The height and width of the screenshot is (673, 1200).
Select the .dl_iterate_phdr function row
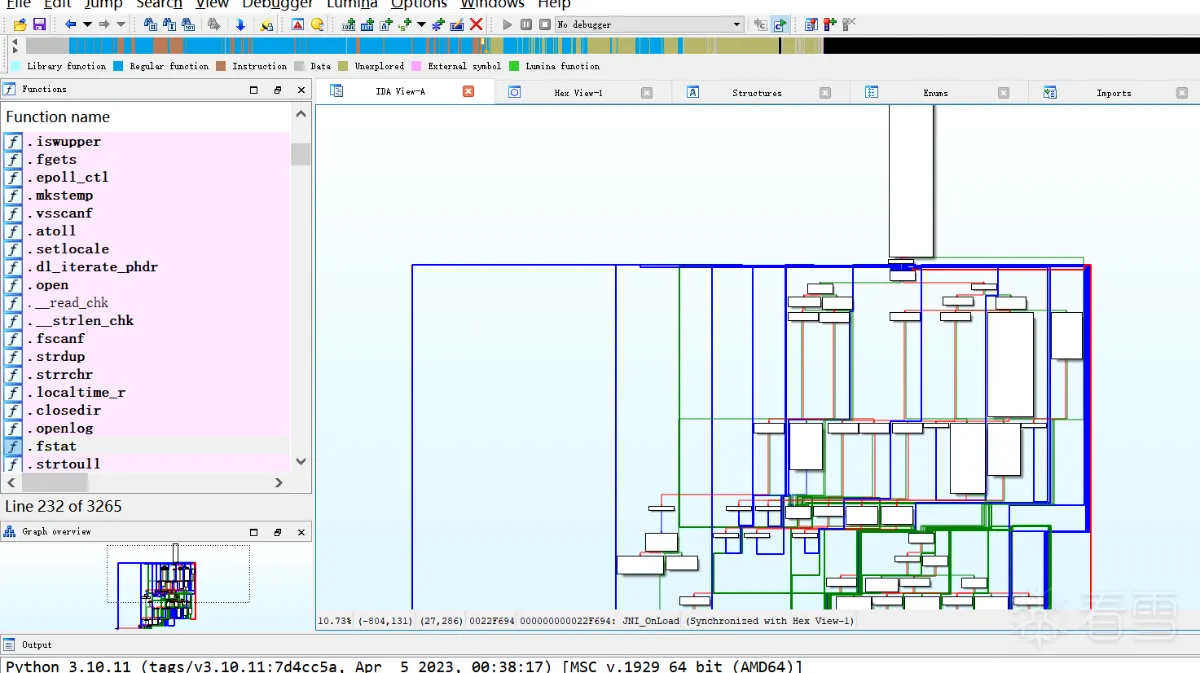tap(146, 267)
